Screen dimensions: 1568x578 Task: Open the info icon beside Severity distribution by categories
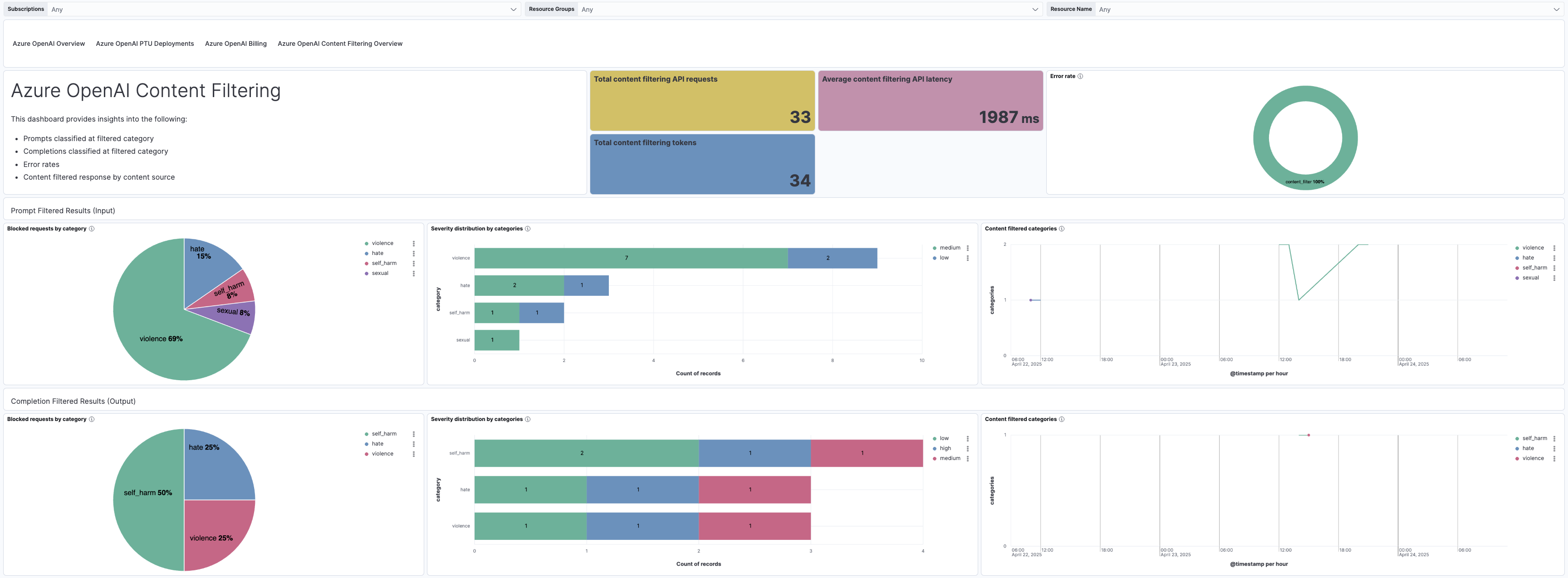coord(528,229)
